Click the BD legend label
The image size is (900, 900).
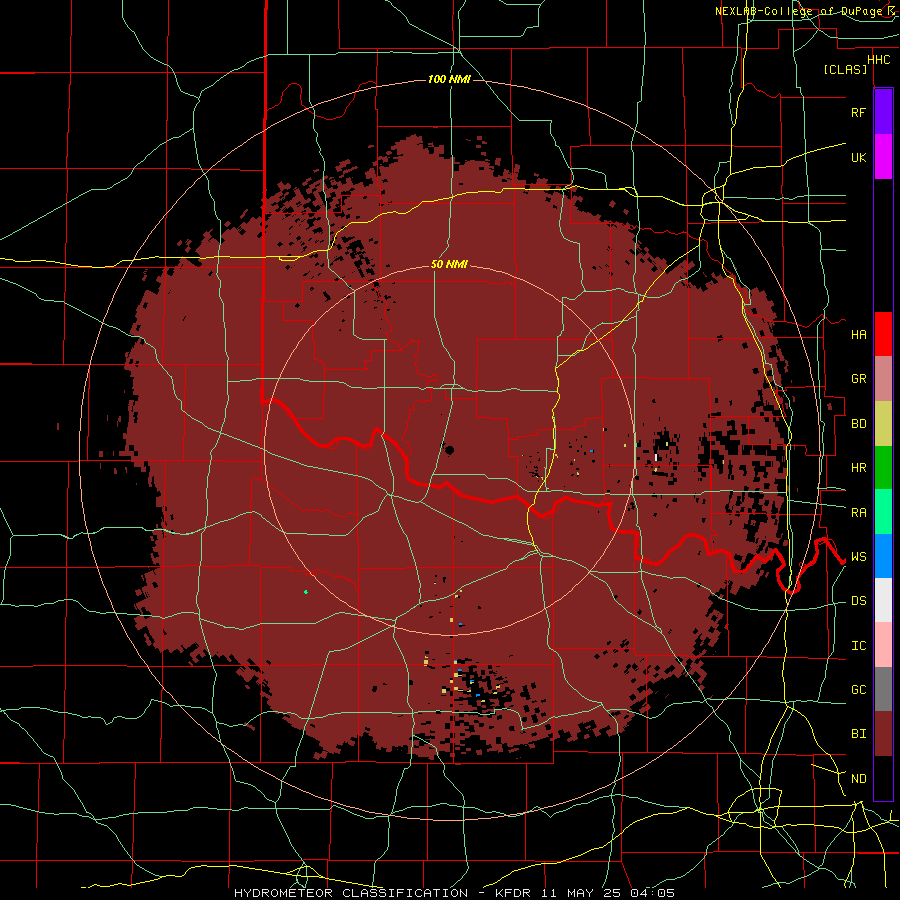tap(858, 424)
